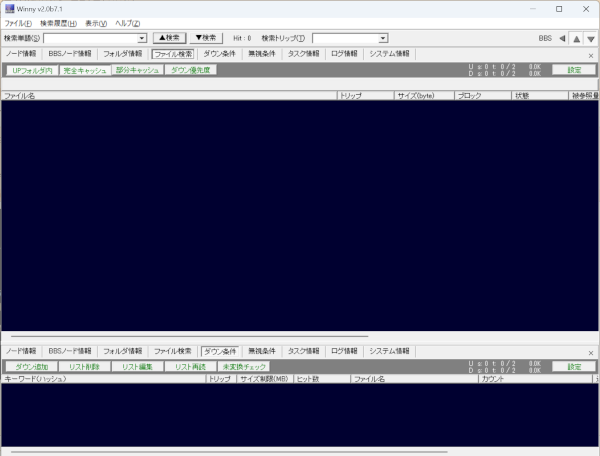Select lower pane ダウン条件 tab
This screenshot has height=456, width=600.
220,351
